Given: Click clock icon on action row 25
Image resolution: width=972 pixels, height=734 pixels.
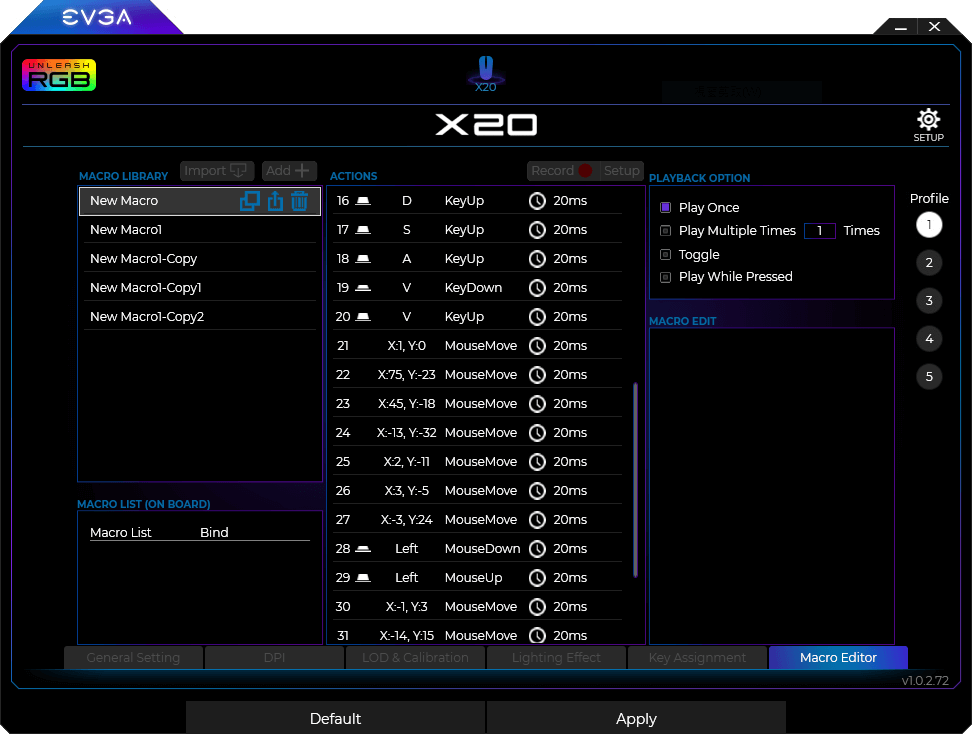Looking at the screenshot, I should 537,462.
